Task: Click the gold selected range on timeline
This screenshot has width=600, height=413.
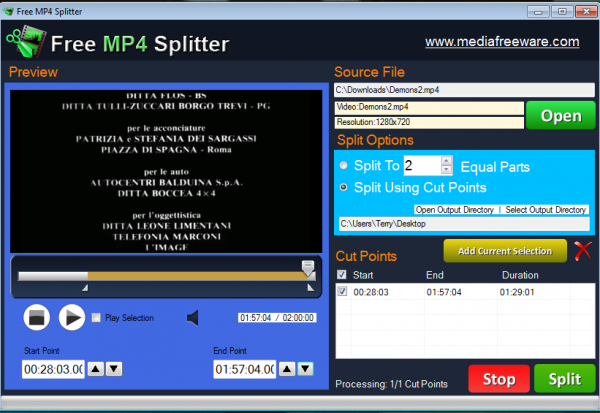Action: 195,276
